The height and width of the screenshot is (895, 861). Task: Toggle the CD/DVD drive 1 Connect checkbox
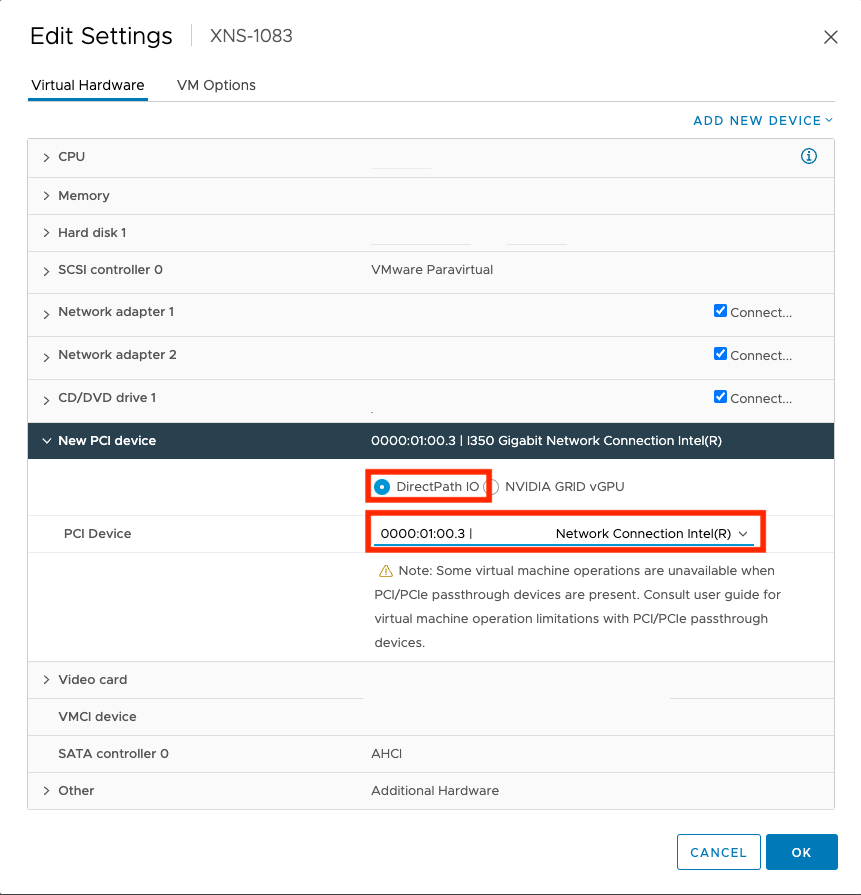[720, 396]
